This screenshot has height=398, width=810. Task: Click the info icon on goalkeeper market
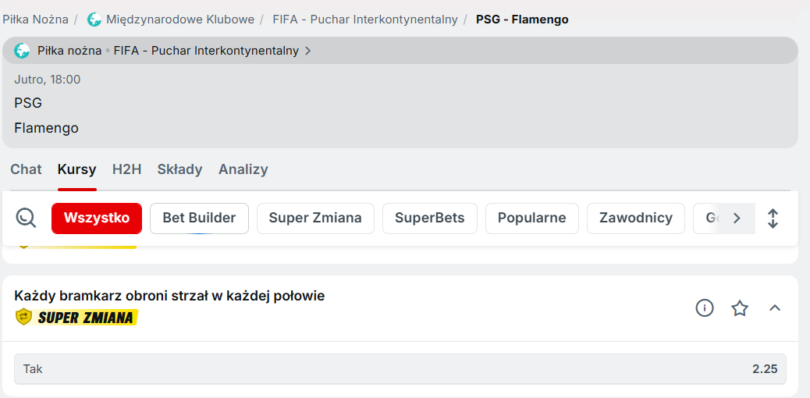coord(705,308)
